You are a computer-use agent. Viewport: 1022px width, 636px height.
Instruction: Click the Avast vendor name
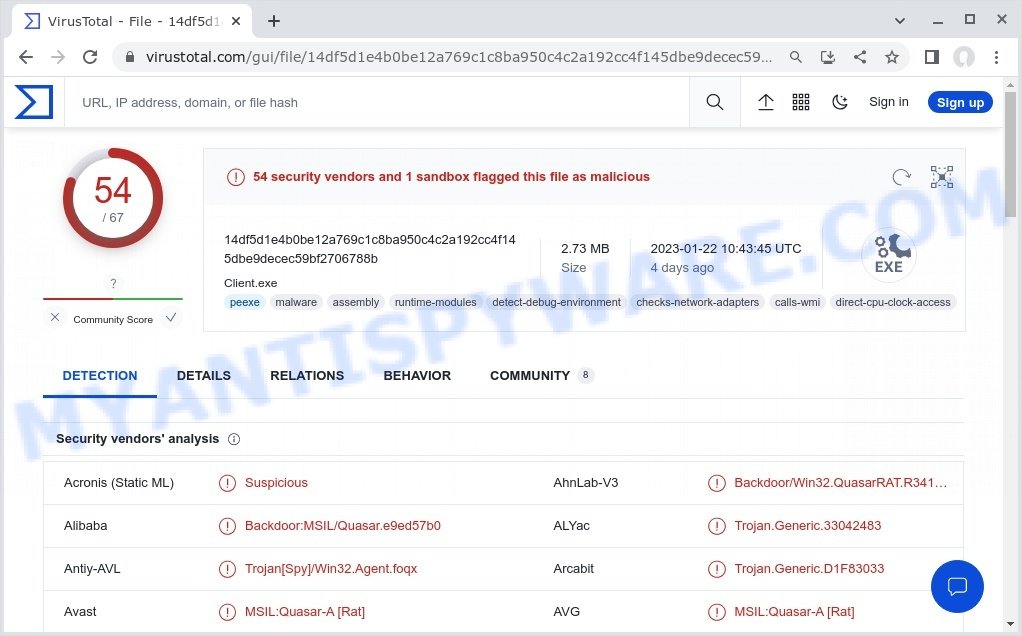[x=80, y=612]
